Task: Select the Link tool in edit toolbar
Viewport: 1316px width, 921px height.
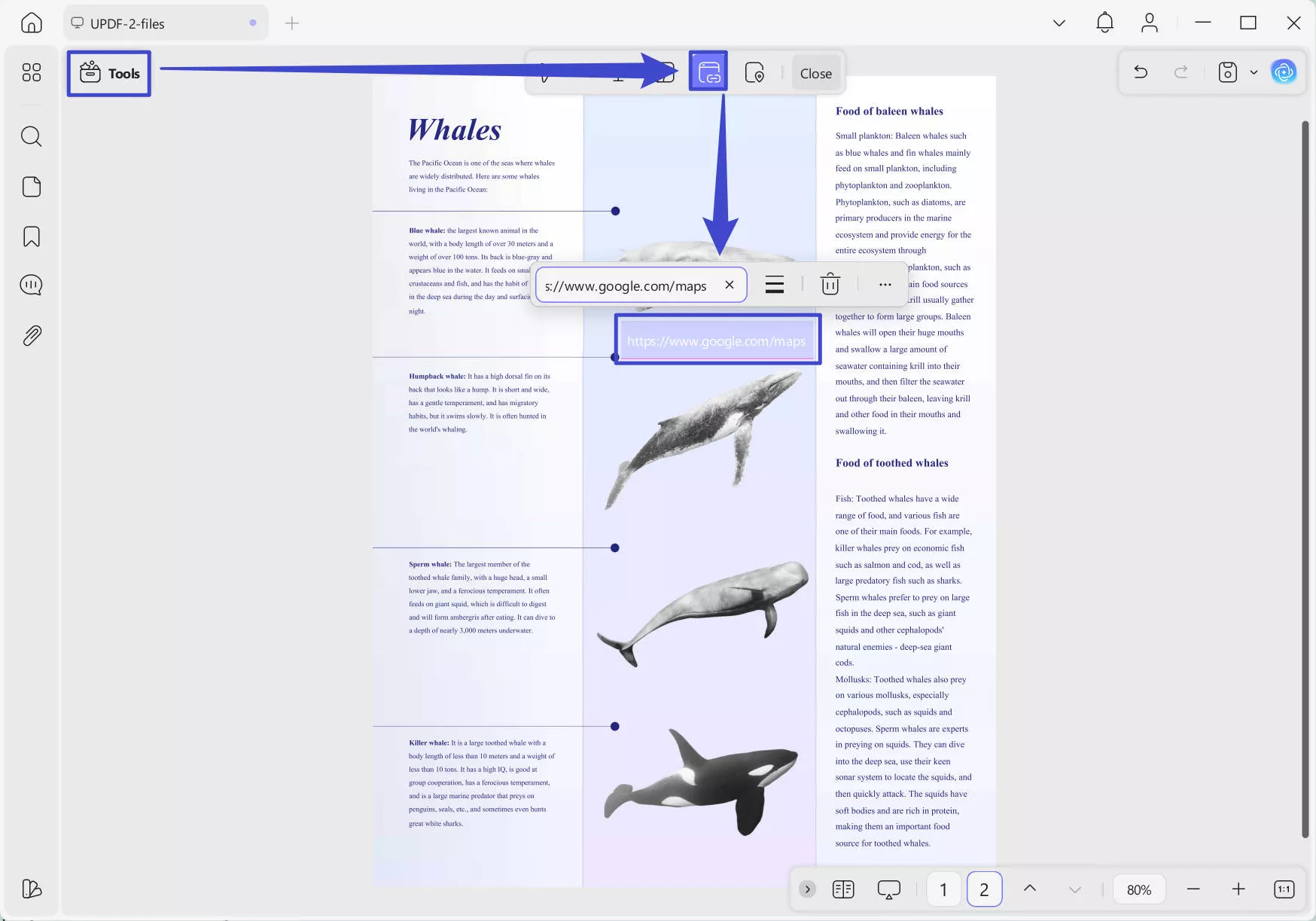Action: point(708,72)
